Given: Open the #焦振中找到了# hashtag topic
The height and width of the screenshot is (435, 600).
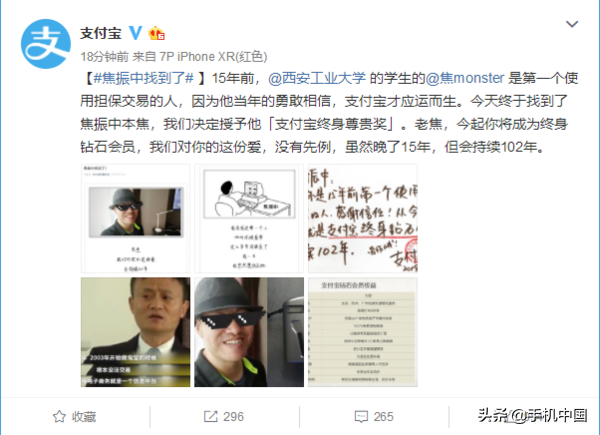Looking at the screenshot, I should pos(143,78).
